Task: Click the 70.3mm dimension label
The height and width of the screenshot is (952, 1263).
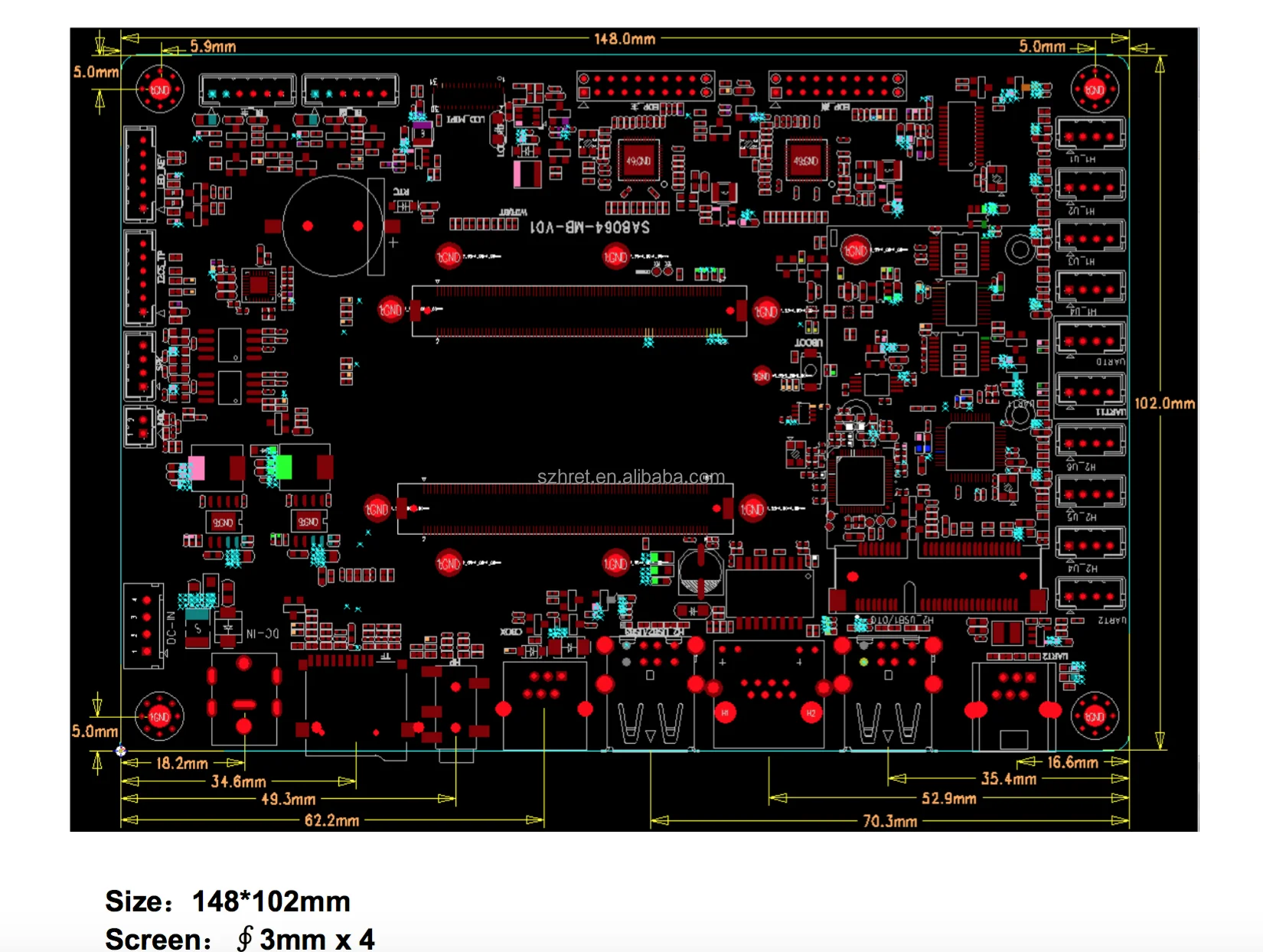Action: point(889,821)
